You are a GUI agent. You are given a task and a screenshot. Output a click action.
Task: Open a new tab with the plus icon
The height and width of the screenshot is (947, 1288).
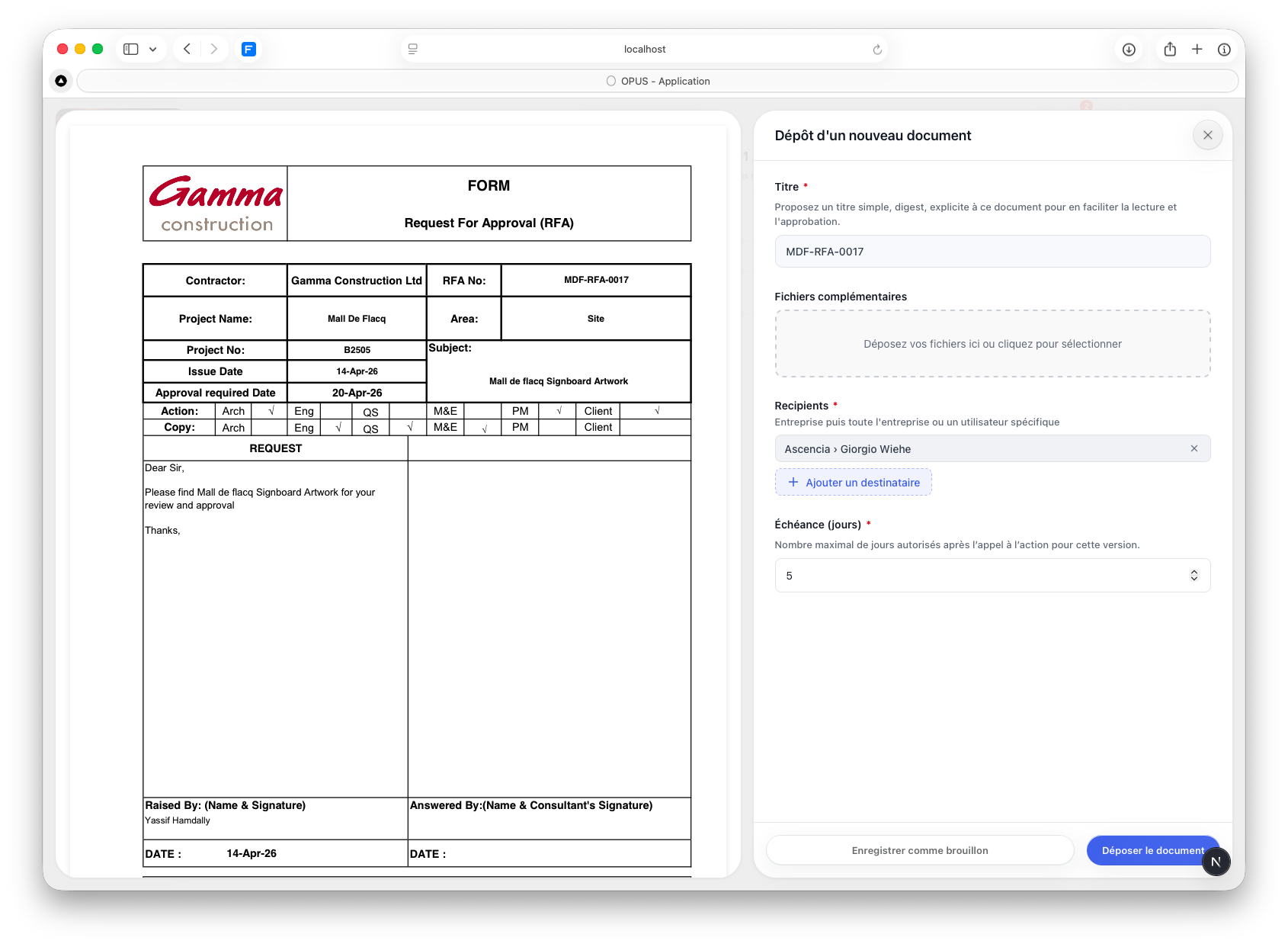click(x=1197, y=49)
